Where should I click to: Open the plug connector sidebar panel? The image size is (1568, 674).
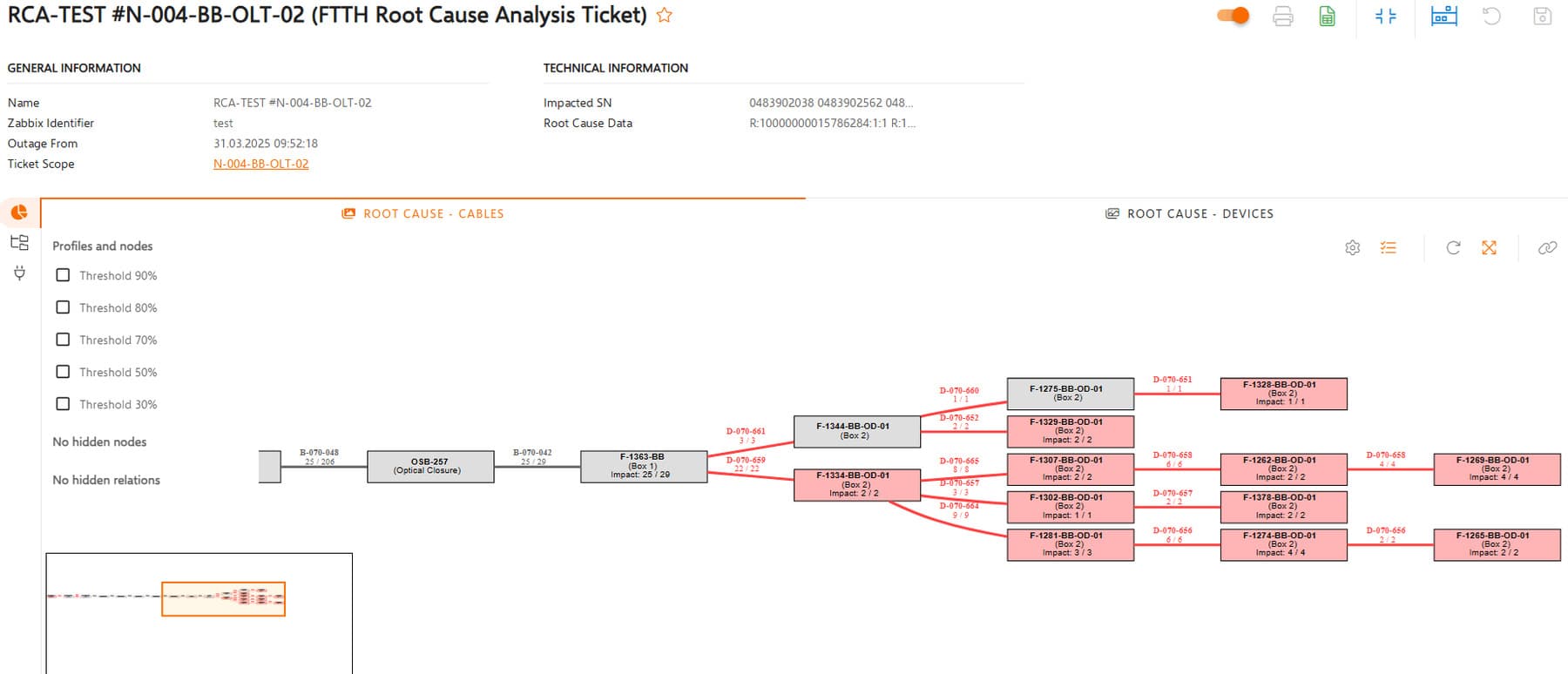[19, 273]
